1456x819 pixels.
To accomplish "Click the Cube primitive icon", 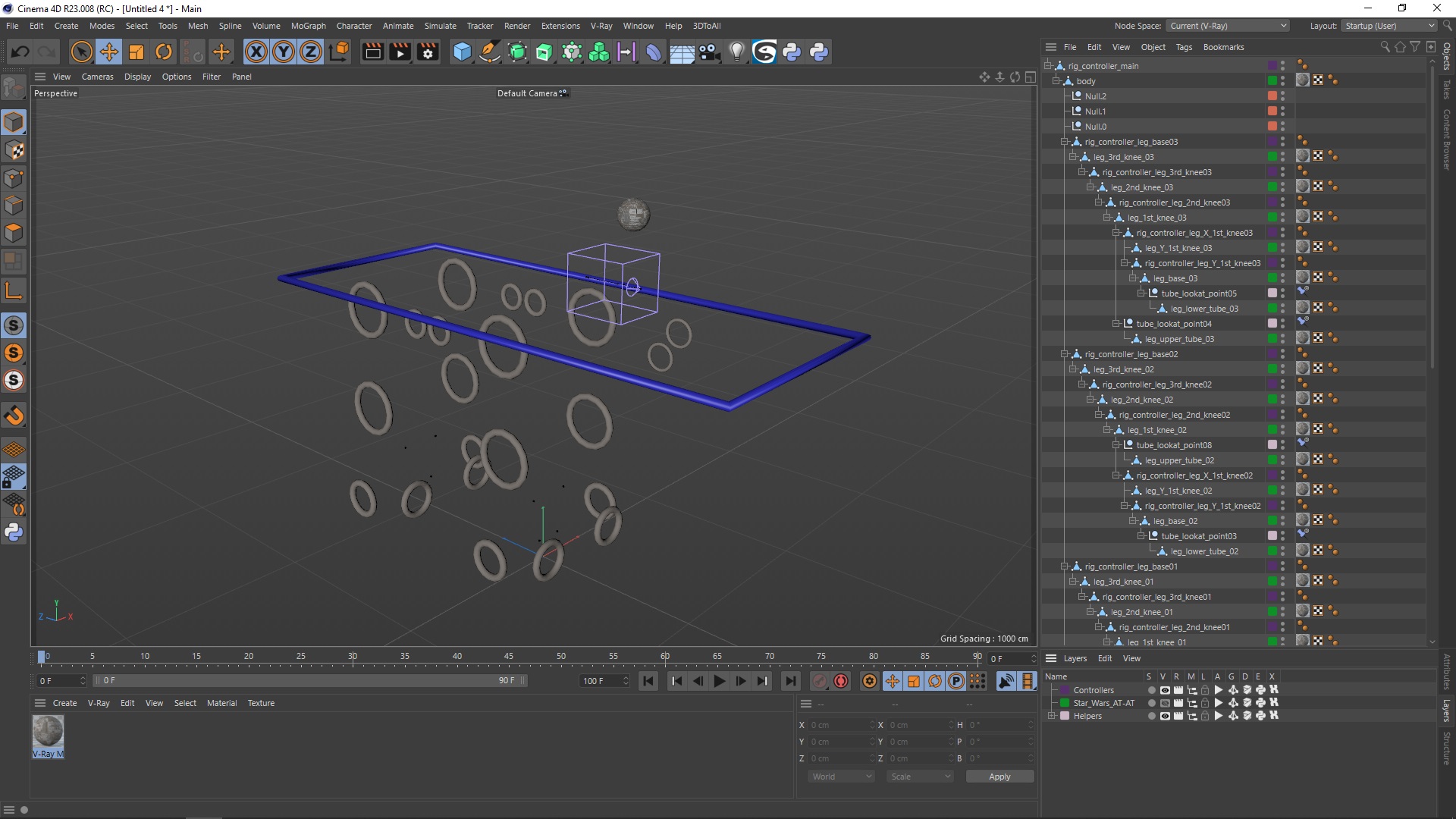I will [462, 52].
